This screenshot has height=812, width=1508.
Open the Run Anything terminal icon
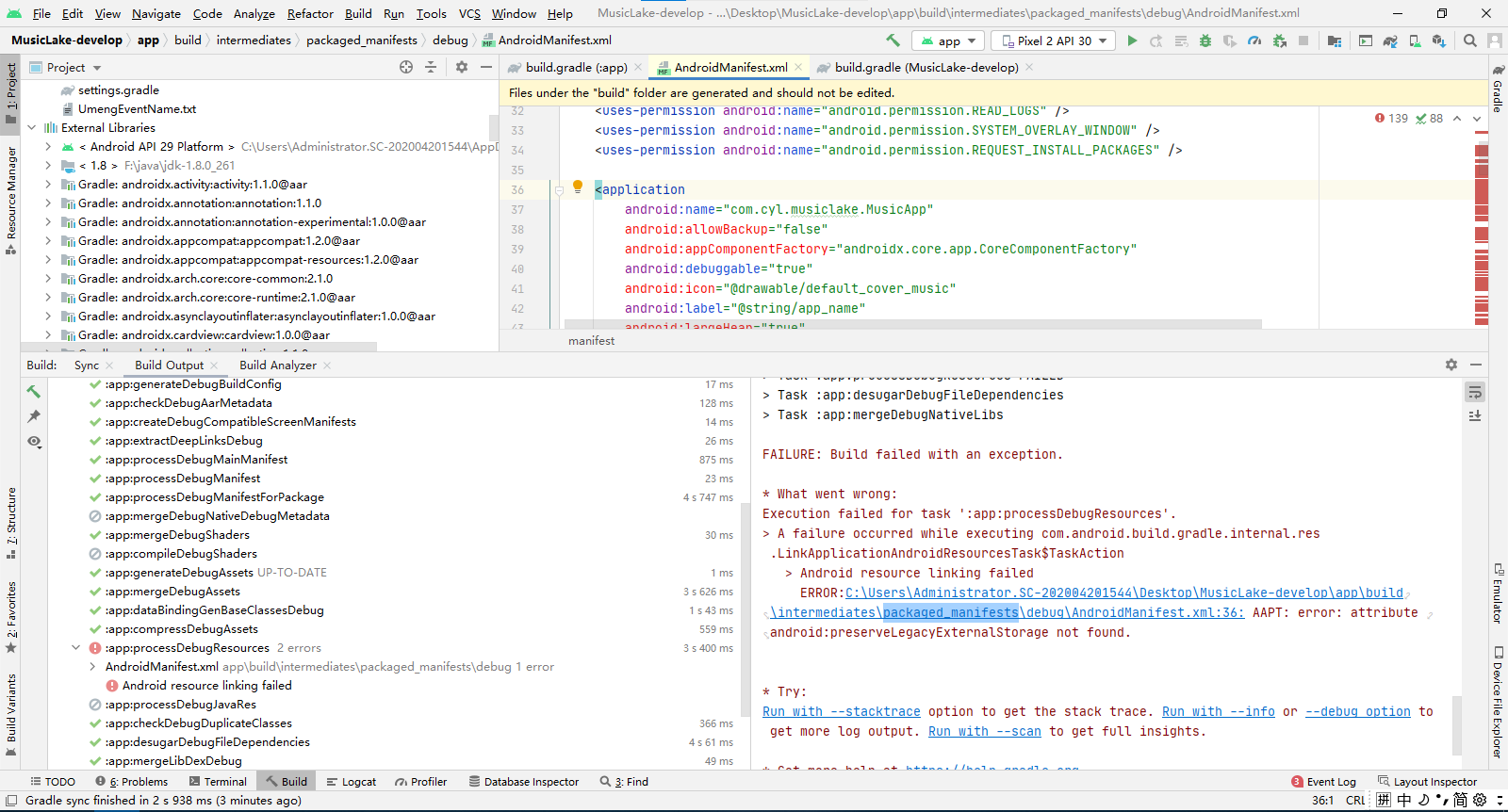tap(1366, 41)
